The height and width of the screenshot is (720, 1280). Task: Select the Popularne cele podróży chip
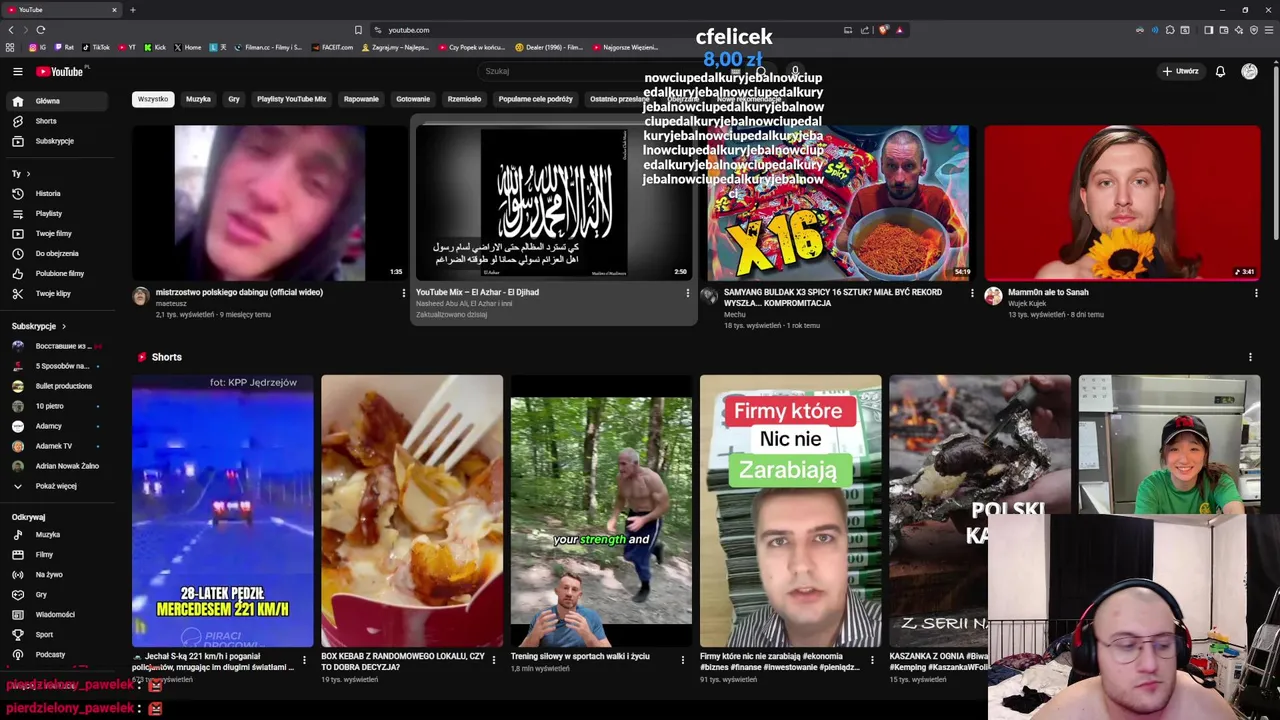pyautogui.click(x=535, y=99)
